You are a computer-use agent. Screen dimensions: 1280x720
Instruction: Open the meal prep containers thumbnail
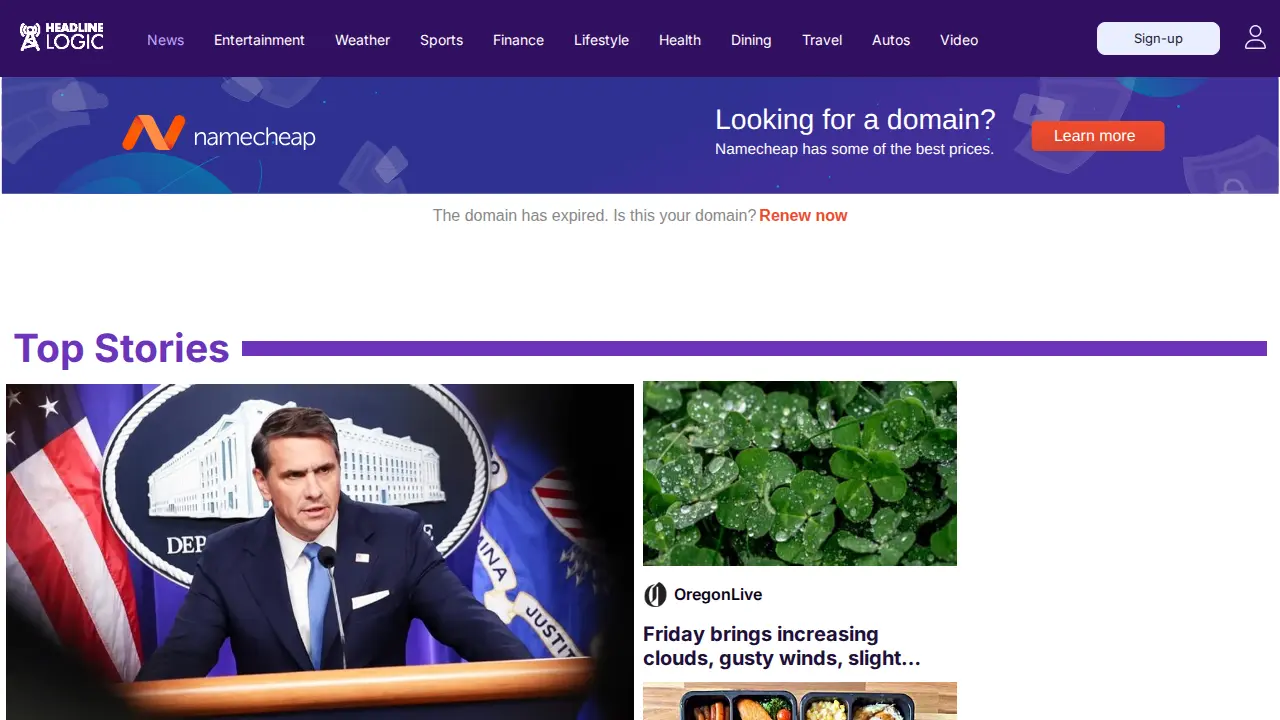pos(800,701)
